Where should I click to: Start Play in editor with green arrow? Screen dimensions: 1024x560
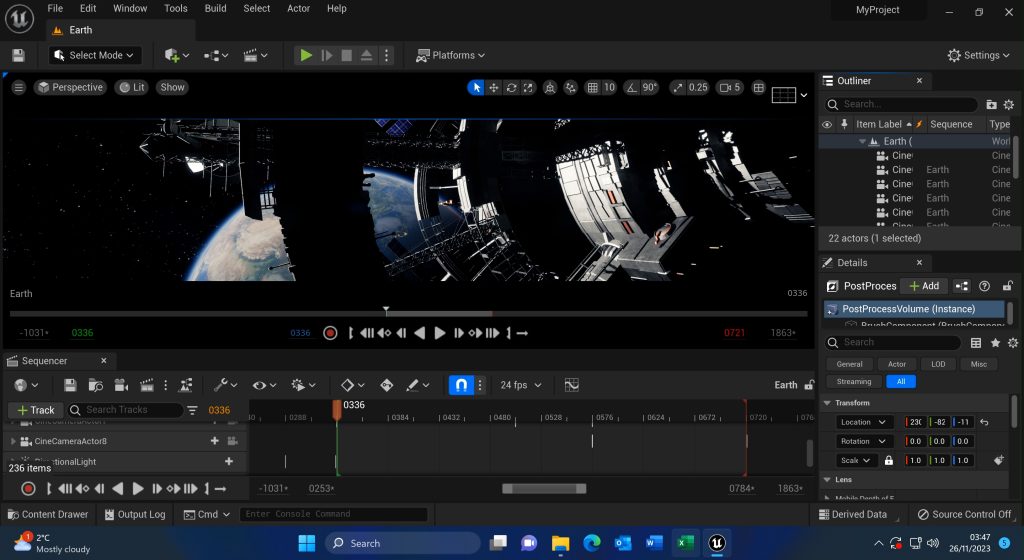point(306,55)
